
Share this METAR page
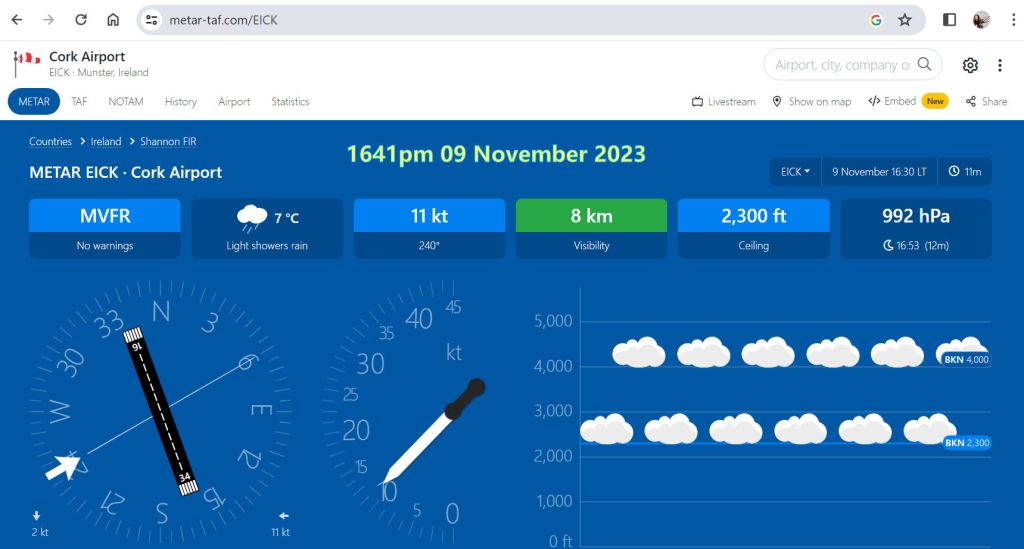986,102
